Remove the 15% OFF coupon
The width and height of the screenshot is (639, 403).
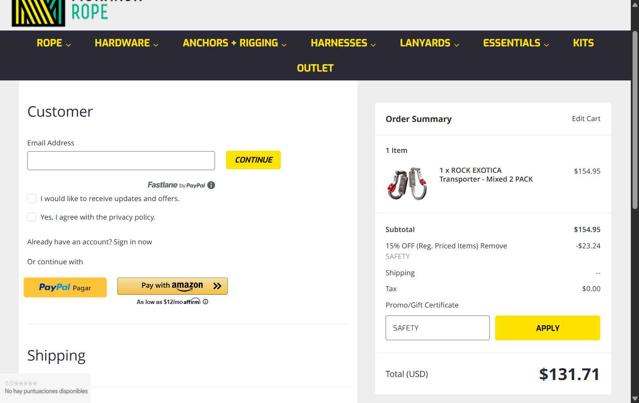point(494,246)
